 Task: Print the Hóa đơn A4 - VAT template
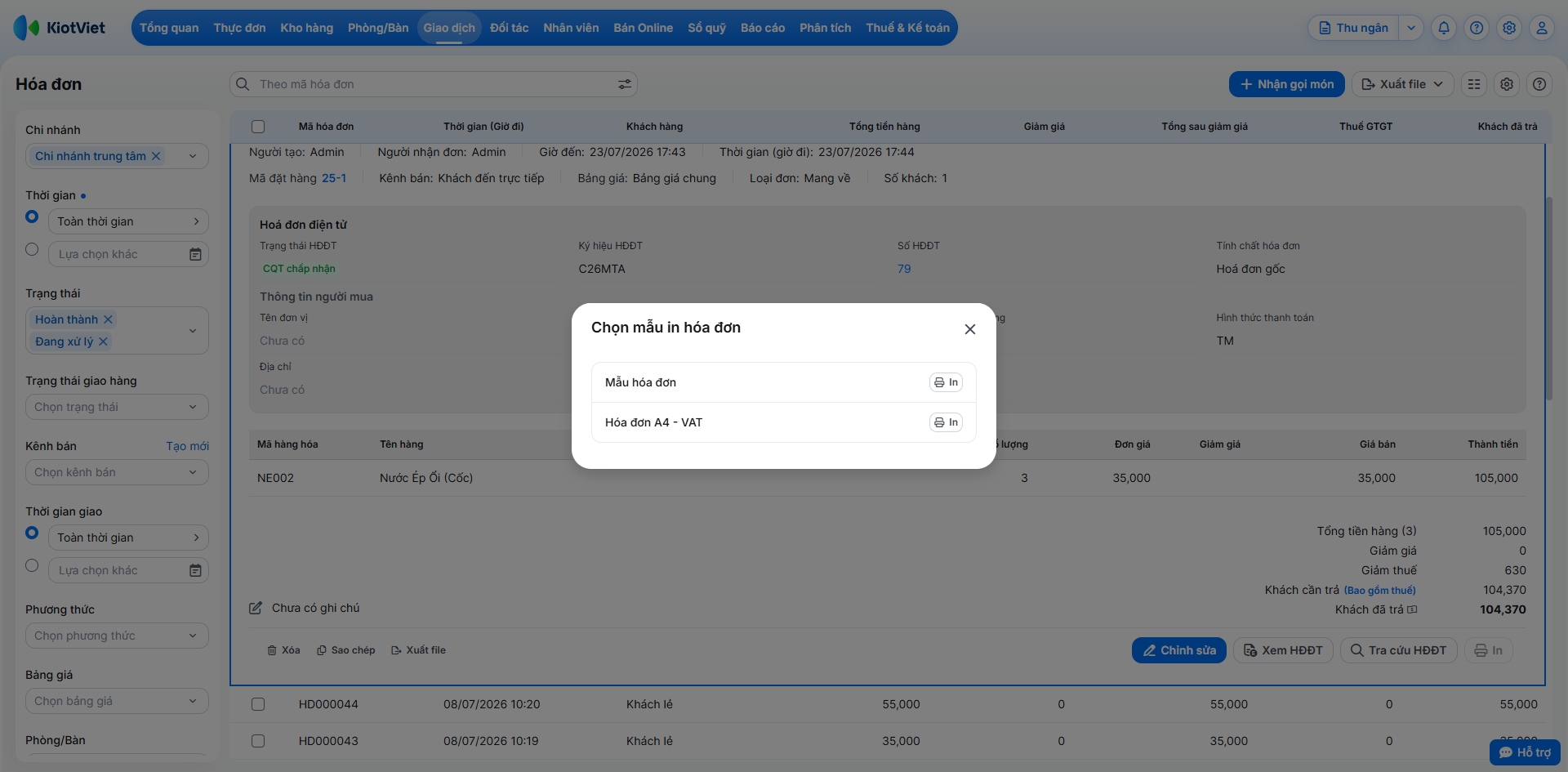coord(946,422)
